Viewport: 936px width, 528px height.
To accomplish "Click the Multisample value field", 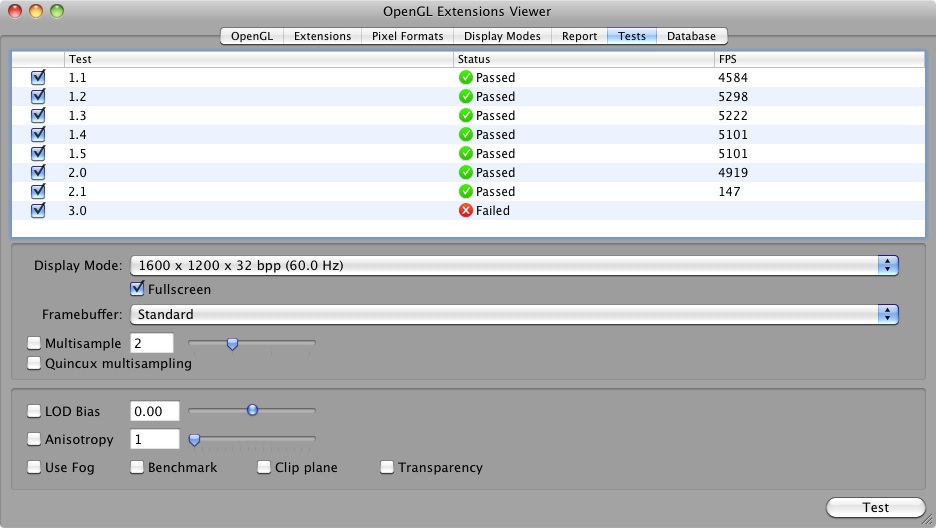I will click(152, 343).
